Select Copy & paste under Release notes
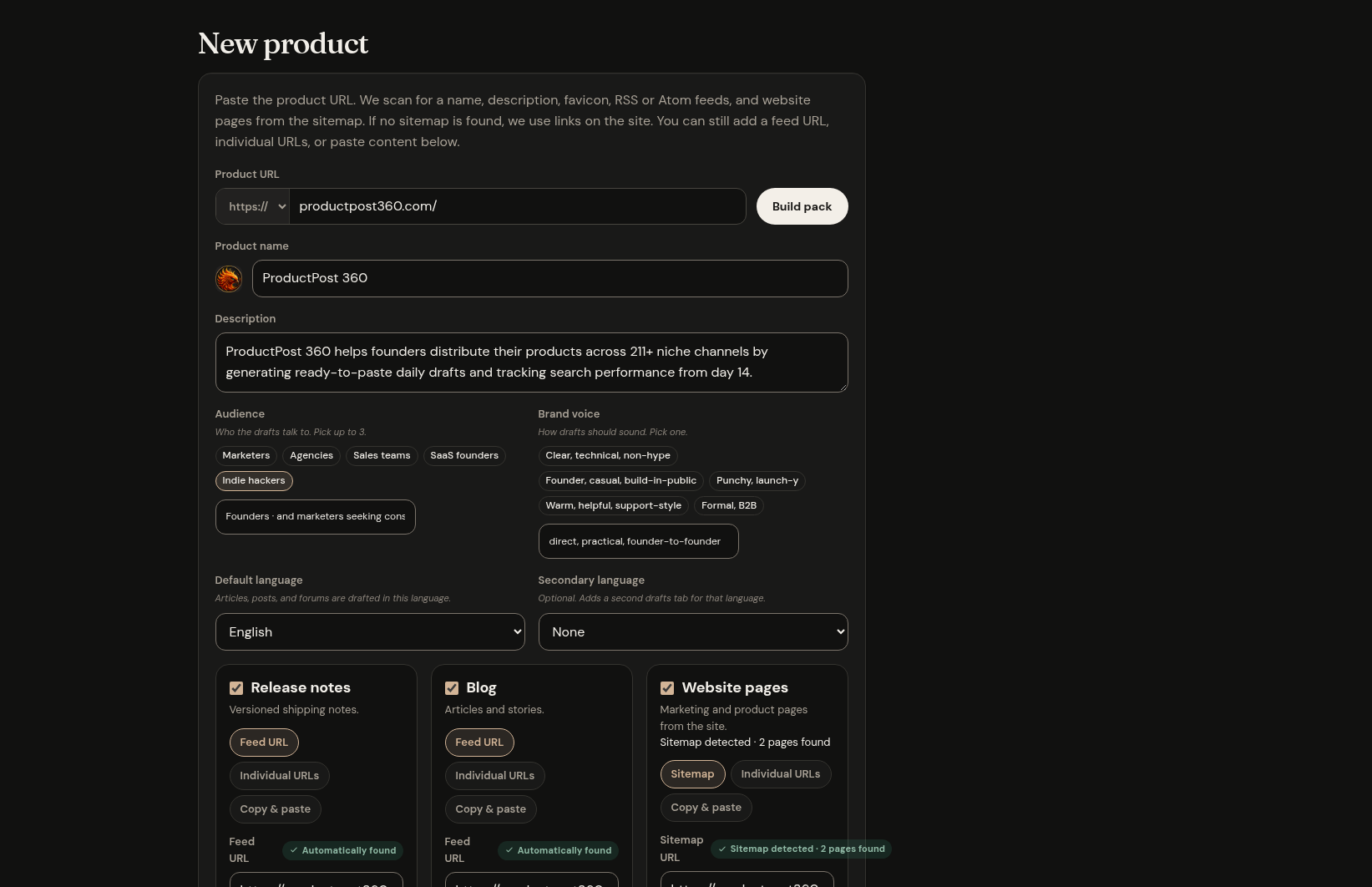Image resolution: width=1372 pixels, height=887 pixels. click(275, 809)
